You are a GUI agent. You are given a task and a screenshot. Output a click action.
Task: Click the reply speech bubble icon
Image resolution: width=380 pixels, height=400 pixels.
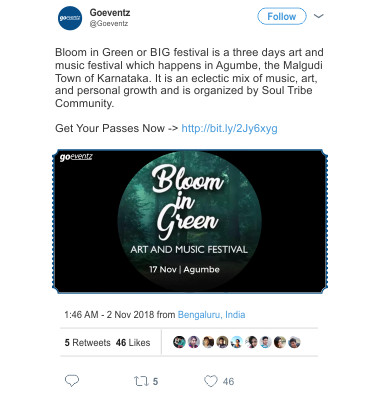(72, 381)
